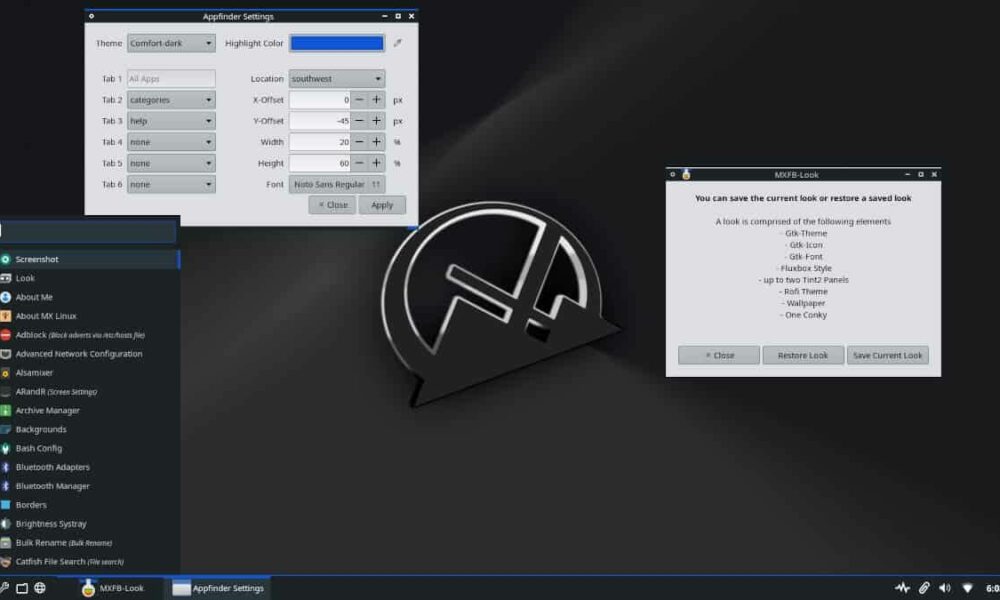Open the Tab 6 dropdown

[x=171, y=184]
